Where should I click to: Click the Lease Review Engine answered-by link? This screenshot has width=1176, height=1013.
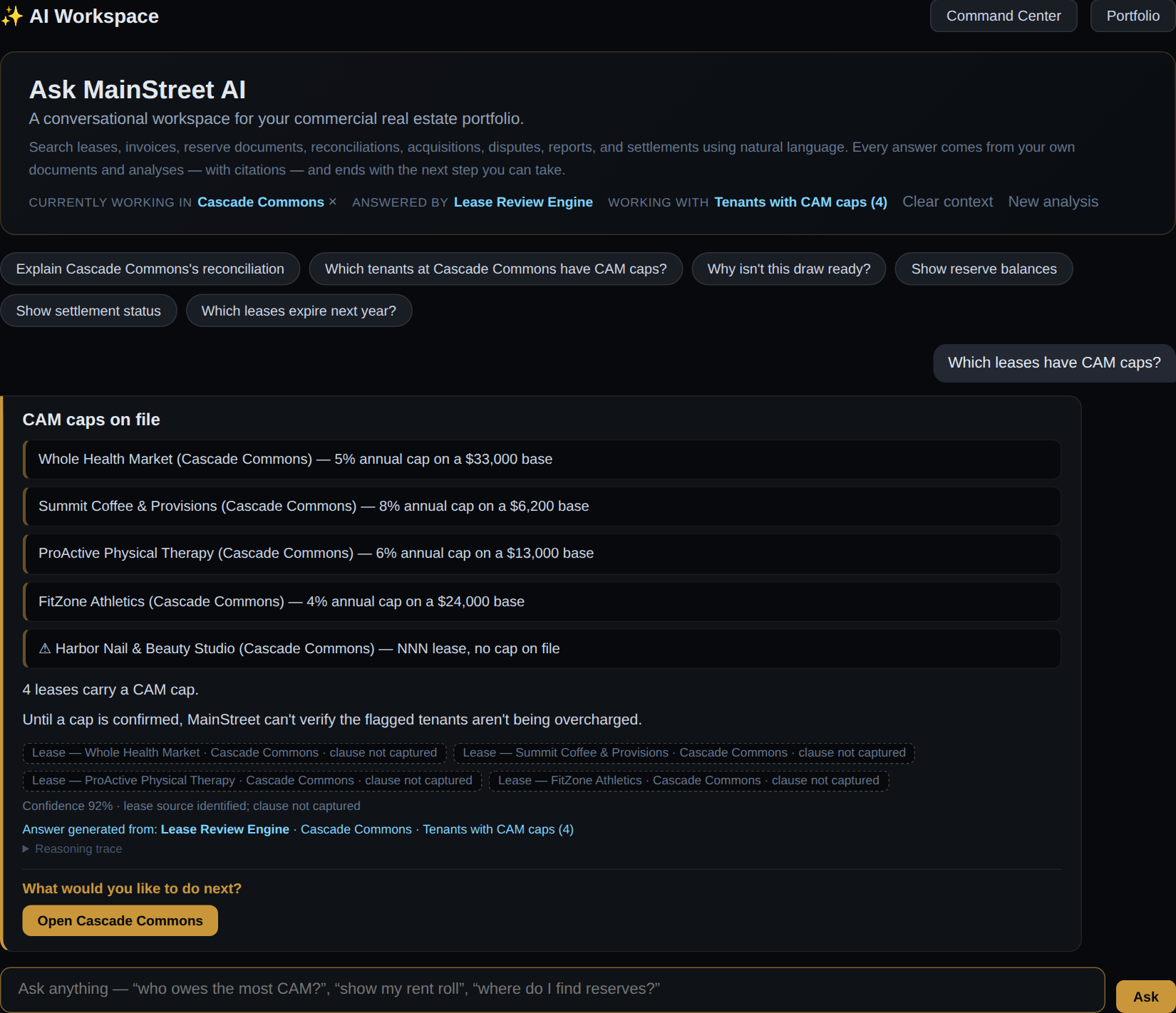coord(523,202)
